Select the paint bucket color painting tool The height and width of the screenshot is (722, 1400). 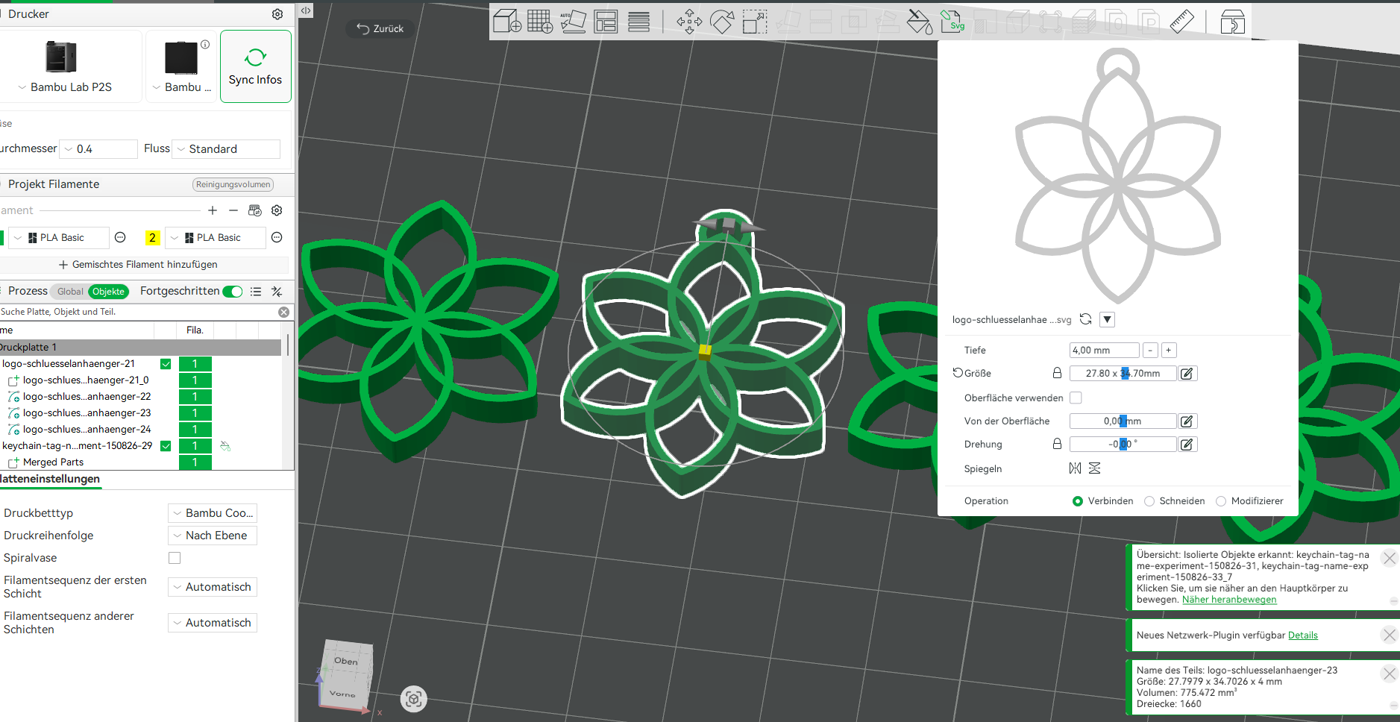[919, 21]
